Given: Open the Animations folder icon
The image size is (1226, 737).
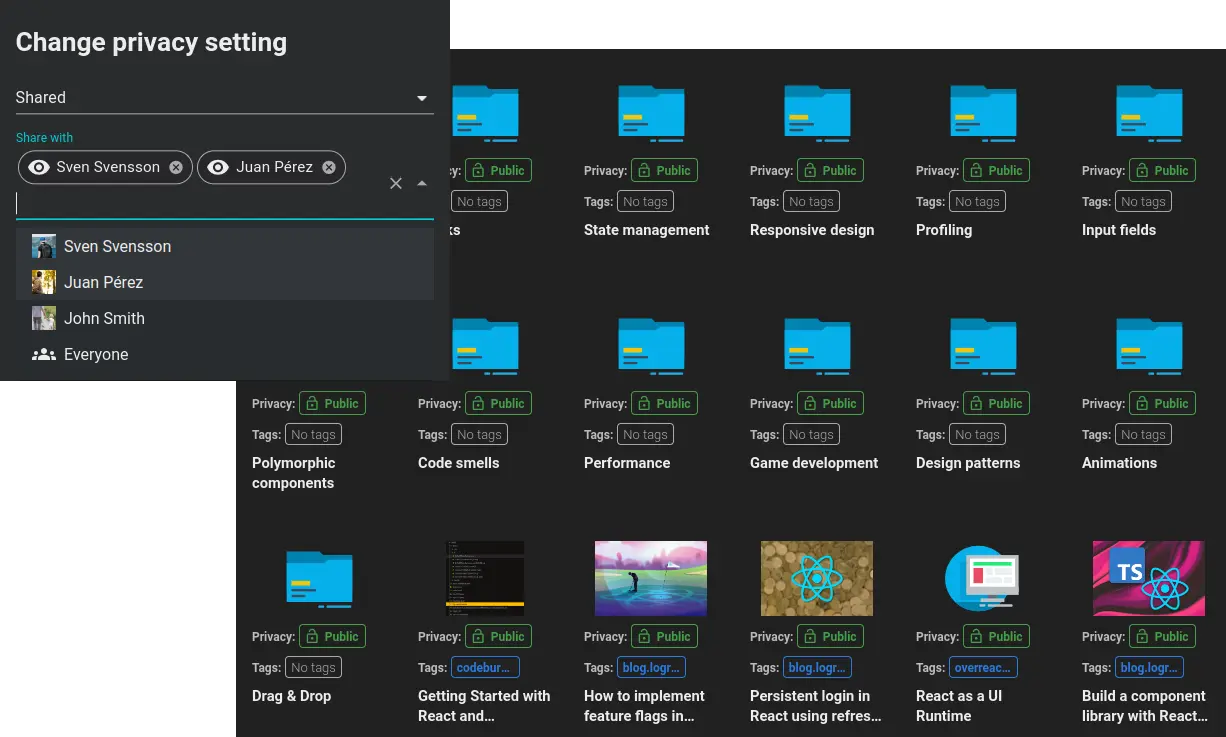Looking at the screenshot, I should (x=1149, y=345).
